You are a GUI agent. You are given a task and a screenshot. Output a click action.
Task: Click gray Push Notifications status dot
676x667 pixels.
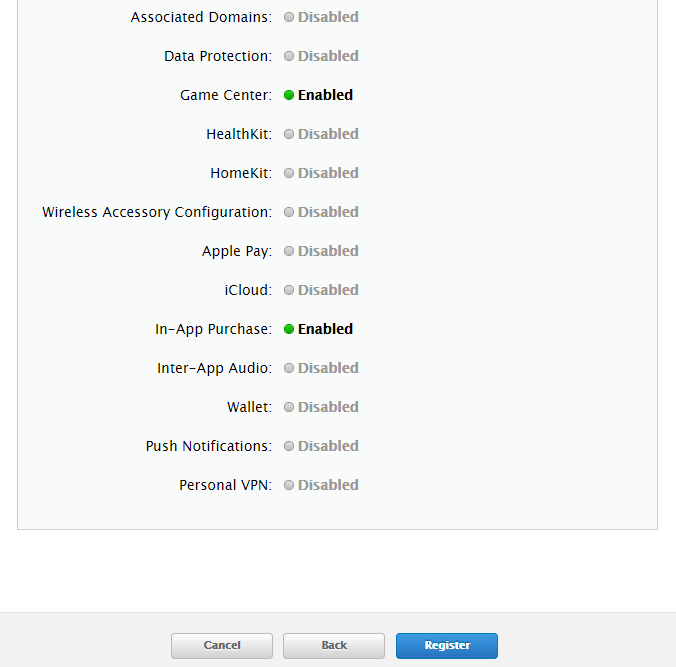point(289,446)
